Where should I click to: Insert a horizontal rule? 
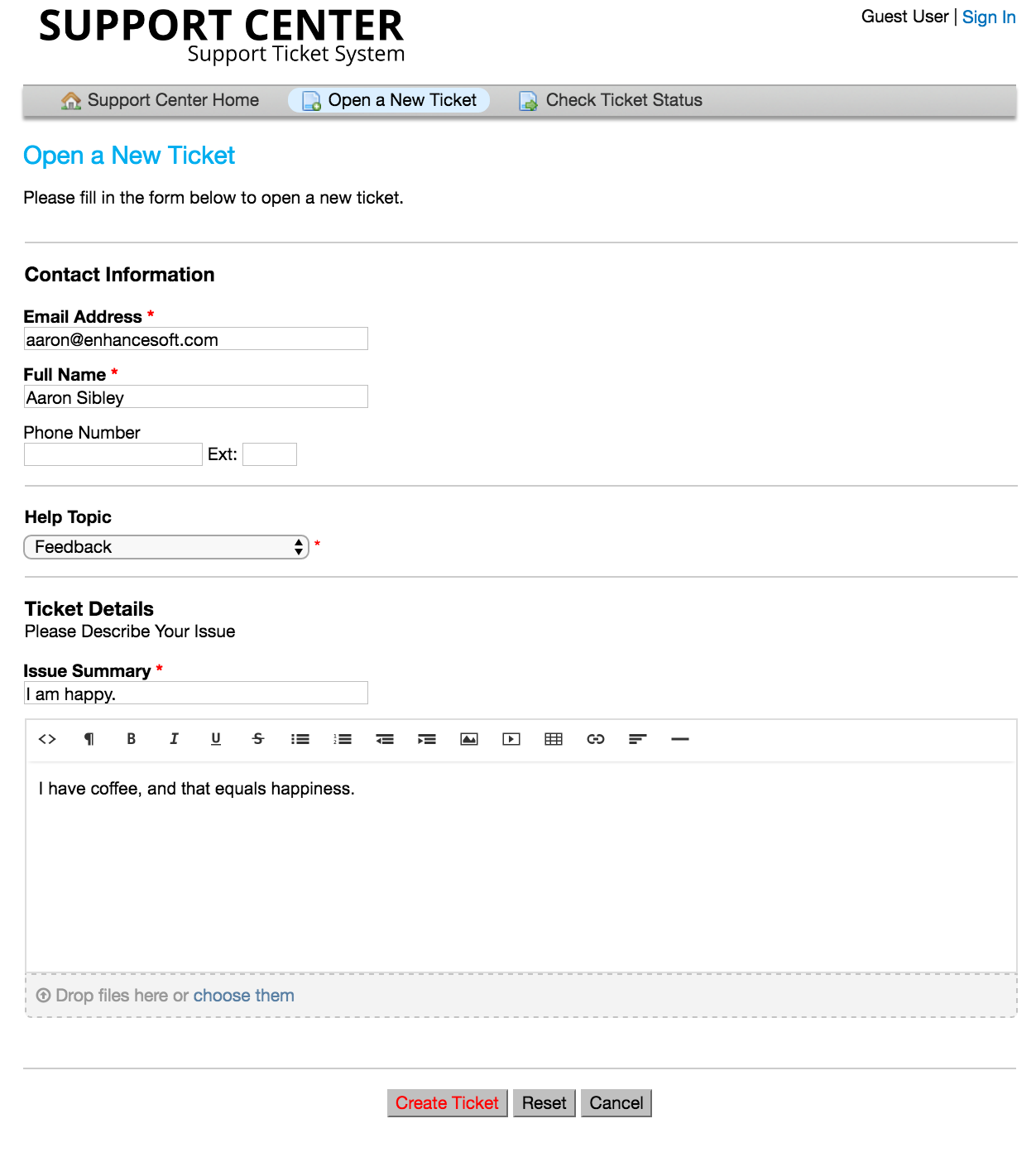(x=680, y=739)
